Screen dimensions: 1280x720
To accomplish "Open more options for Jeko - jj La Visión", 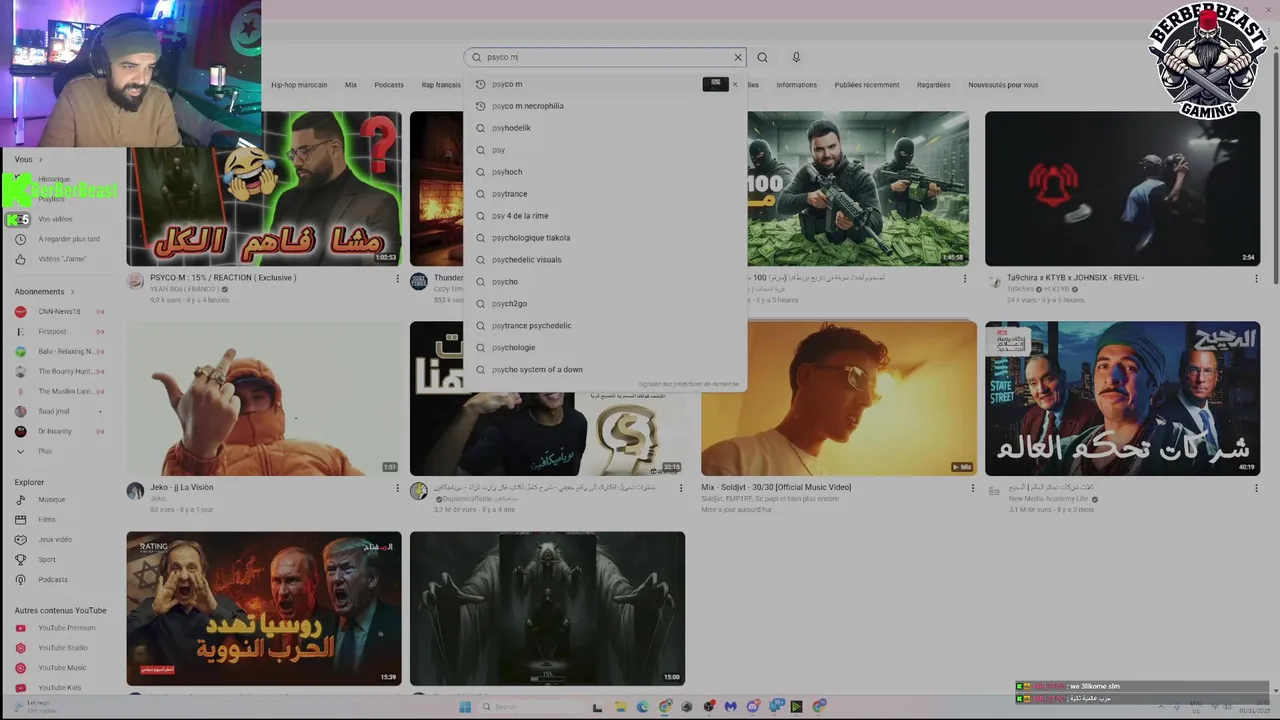I will point(397,489).
